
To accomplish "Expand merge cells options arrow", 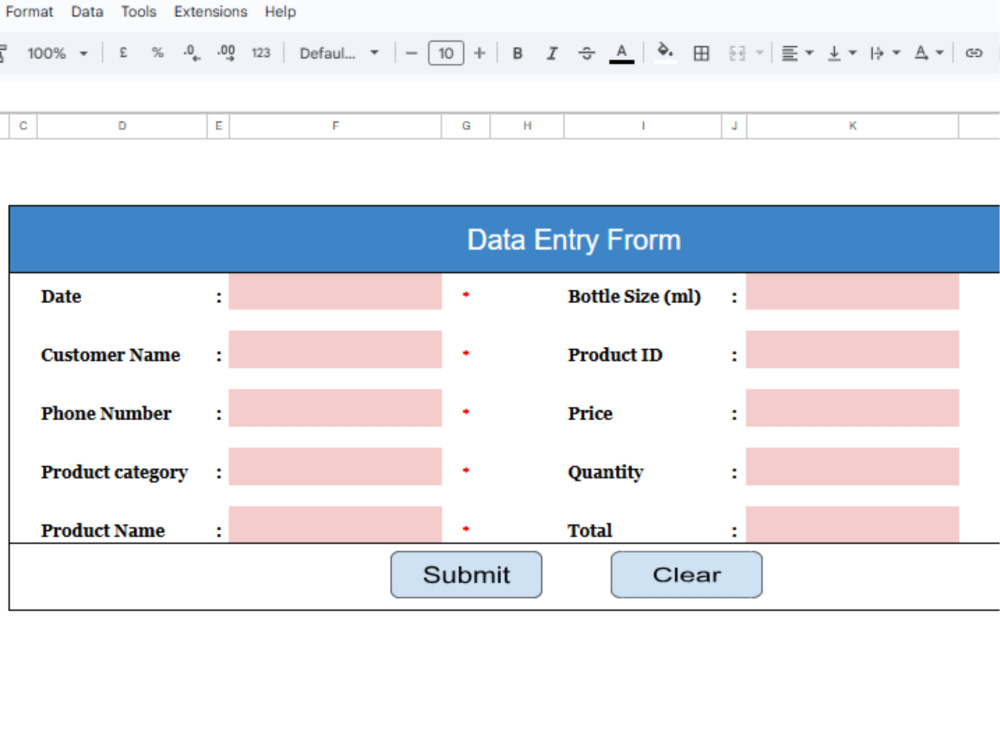I will coord(760,53).
